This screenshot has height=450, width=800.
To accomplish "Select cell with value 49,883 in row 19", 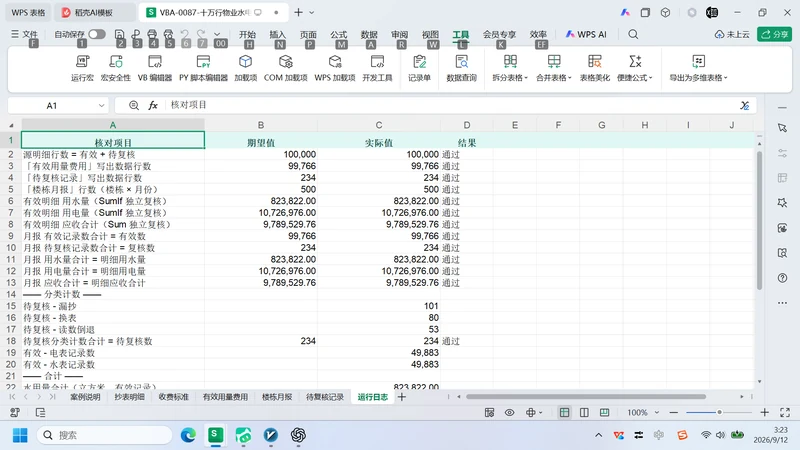I will click(379, 353).
